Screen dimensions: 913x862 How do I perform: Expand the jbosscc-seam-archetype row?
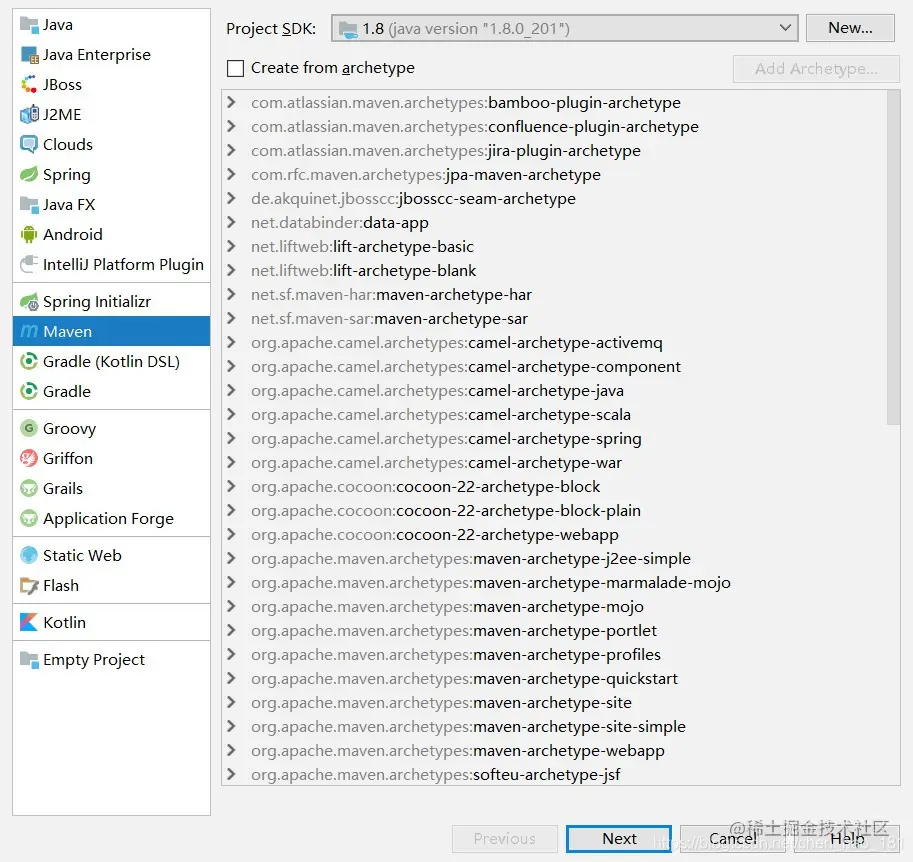point(231,198)
